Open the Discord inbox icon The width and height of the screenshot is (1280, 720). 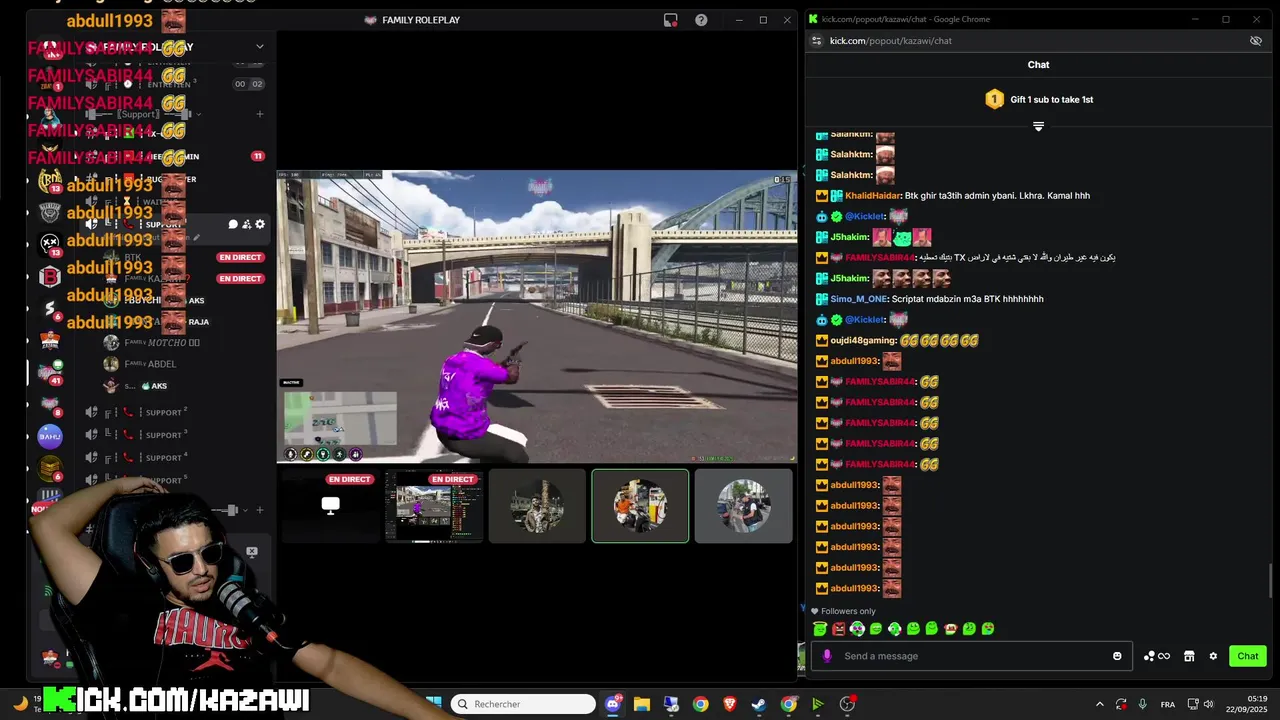tap(671, 20)
